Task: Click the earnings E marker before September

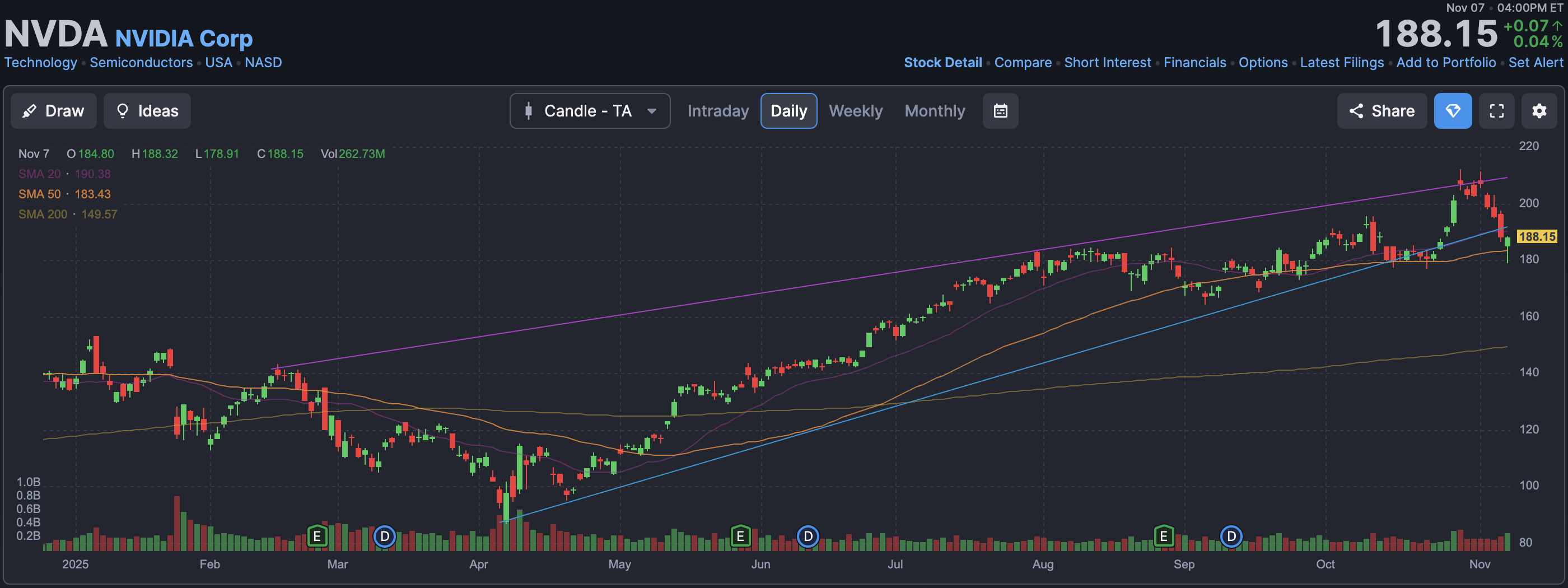Action: pyautogui.click(x=1163, y=536)
